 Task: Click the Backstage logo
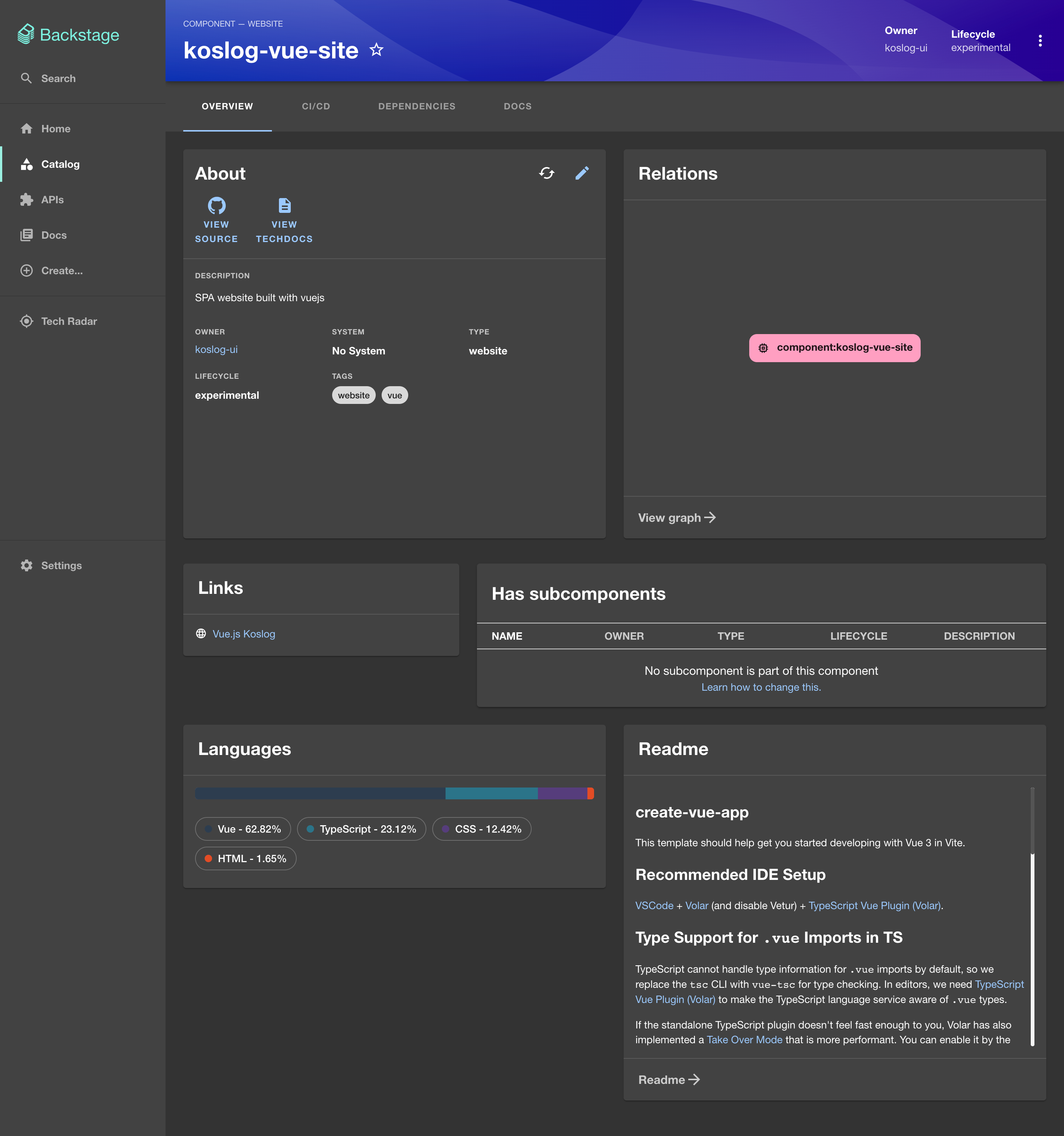68,35
